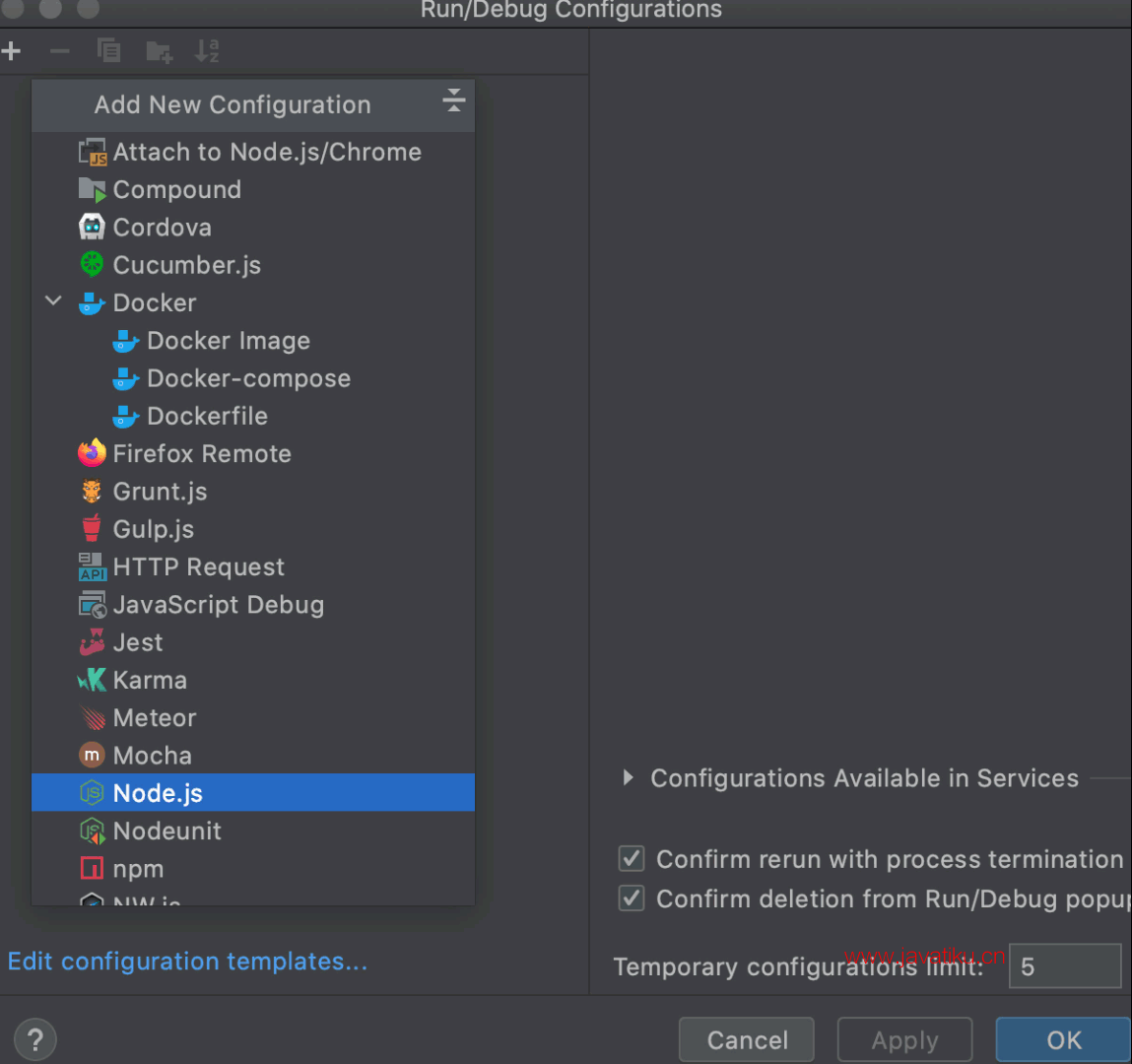Click the Meteor streak icon
This screenshot has width=1132, height=1064.
tap(92, 717)
